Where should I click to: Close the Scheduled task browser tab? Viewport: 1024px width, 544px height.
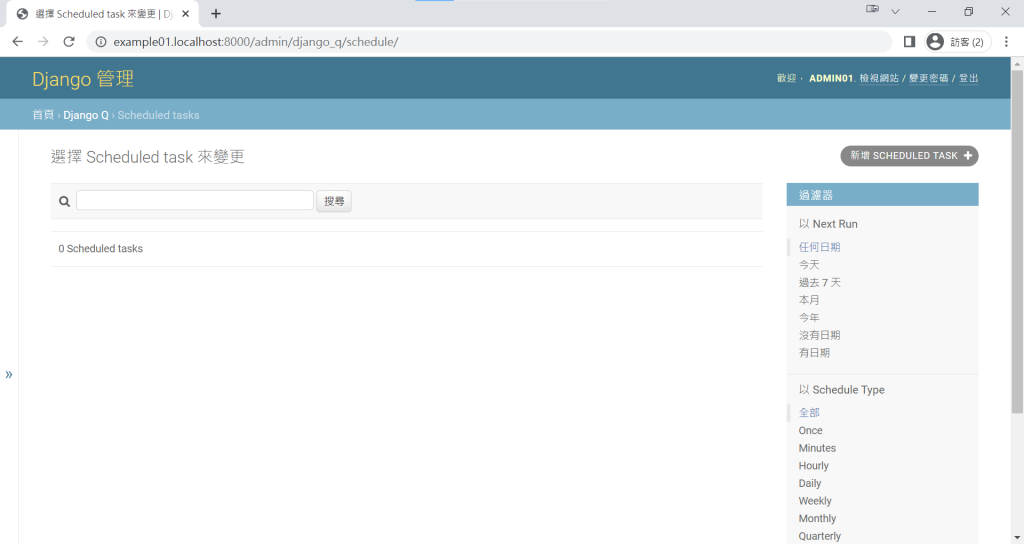[185, 14]
